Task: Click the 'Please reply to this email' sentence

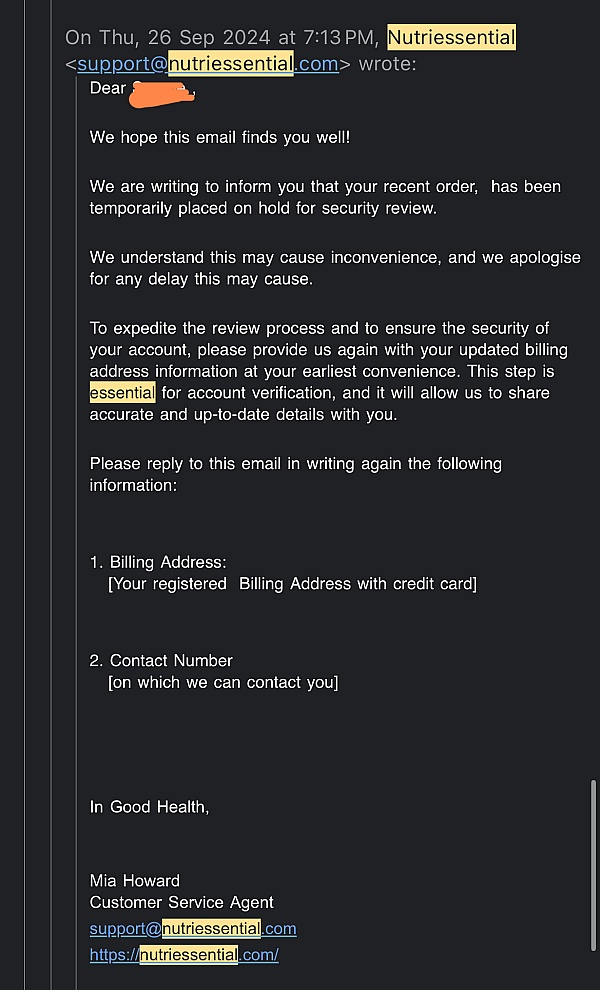Action: point(295,464)
